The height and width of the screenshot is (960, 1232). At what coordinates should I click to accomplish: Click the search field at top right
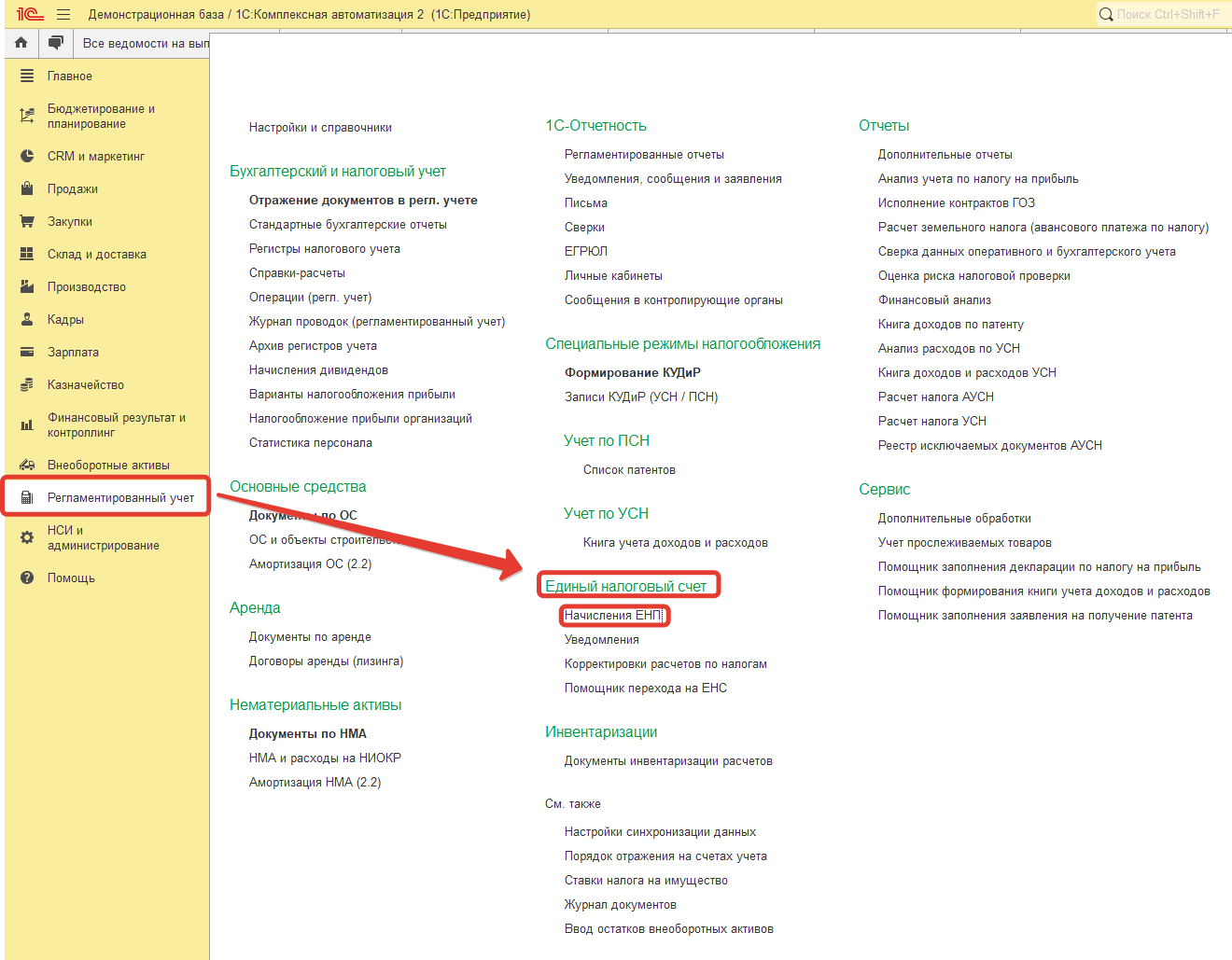coord(1167,14)
